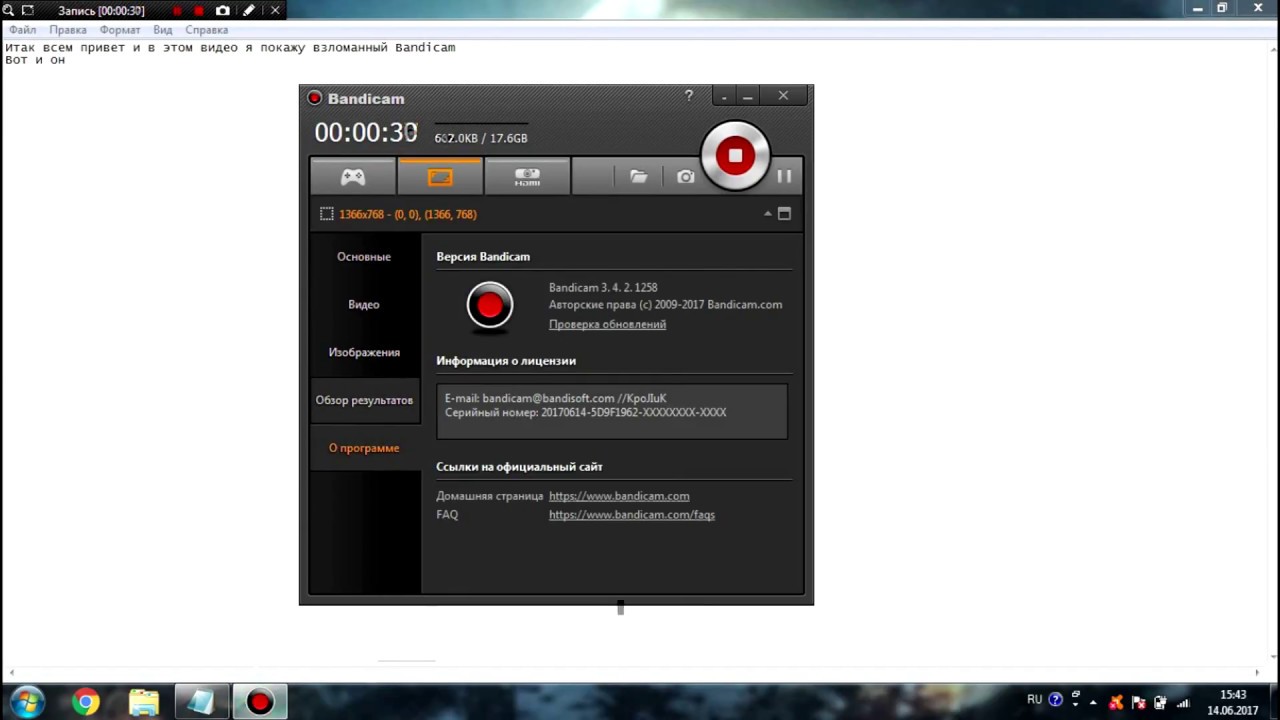Click blue help icon in system tray

[x=1055, y=700]
